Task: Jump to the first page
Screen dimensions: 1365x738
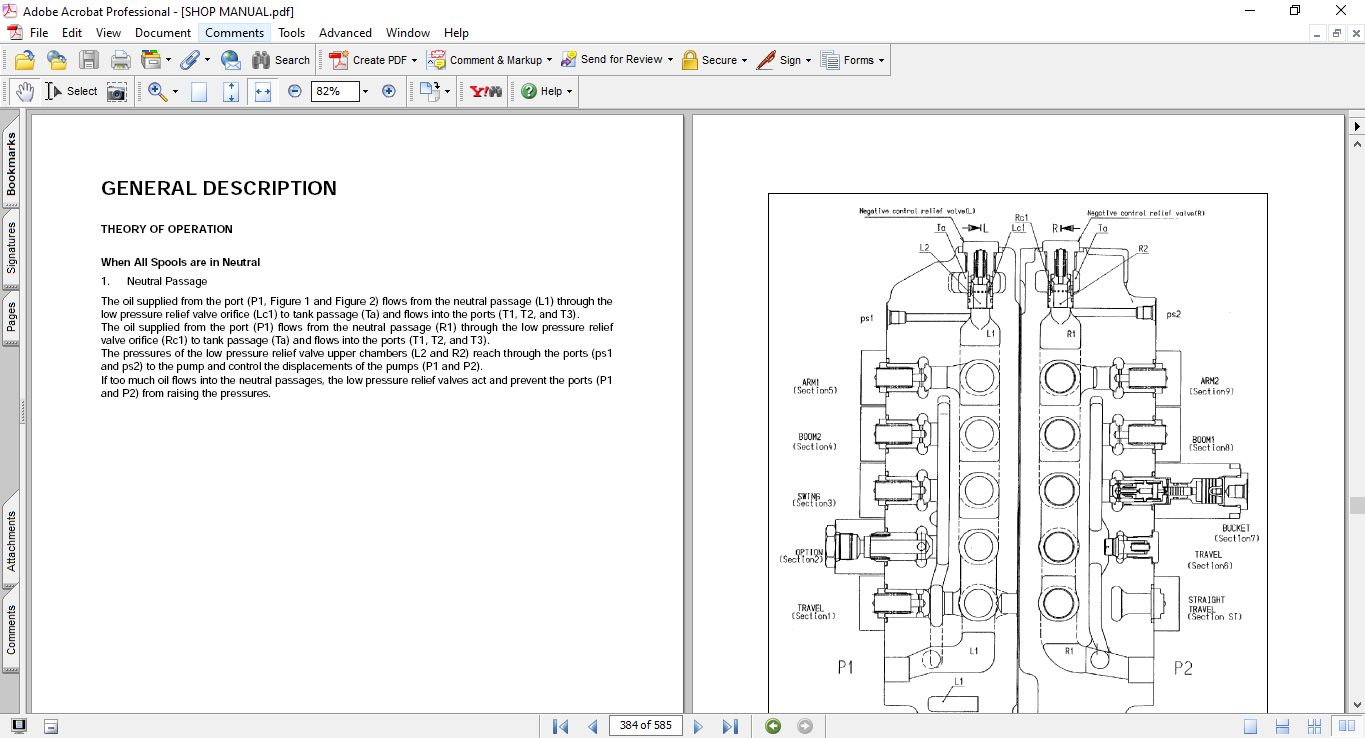Action: [560, 726]
